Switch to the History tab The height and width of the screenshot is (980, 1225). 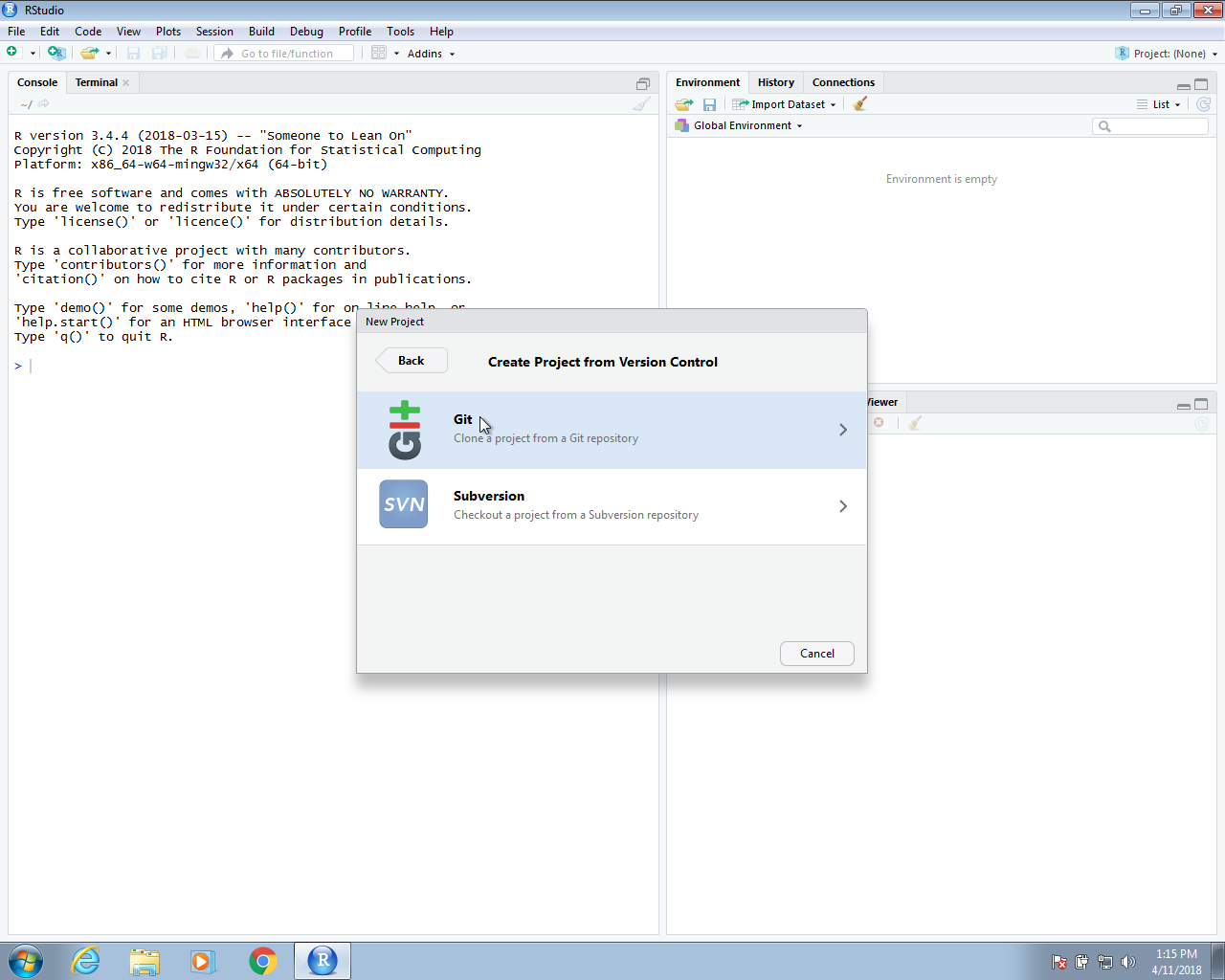pyautogui.click(x=776, y=82)
